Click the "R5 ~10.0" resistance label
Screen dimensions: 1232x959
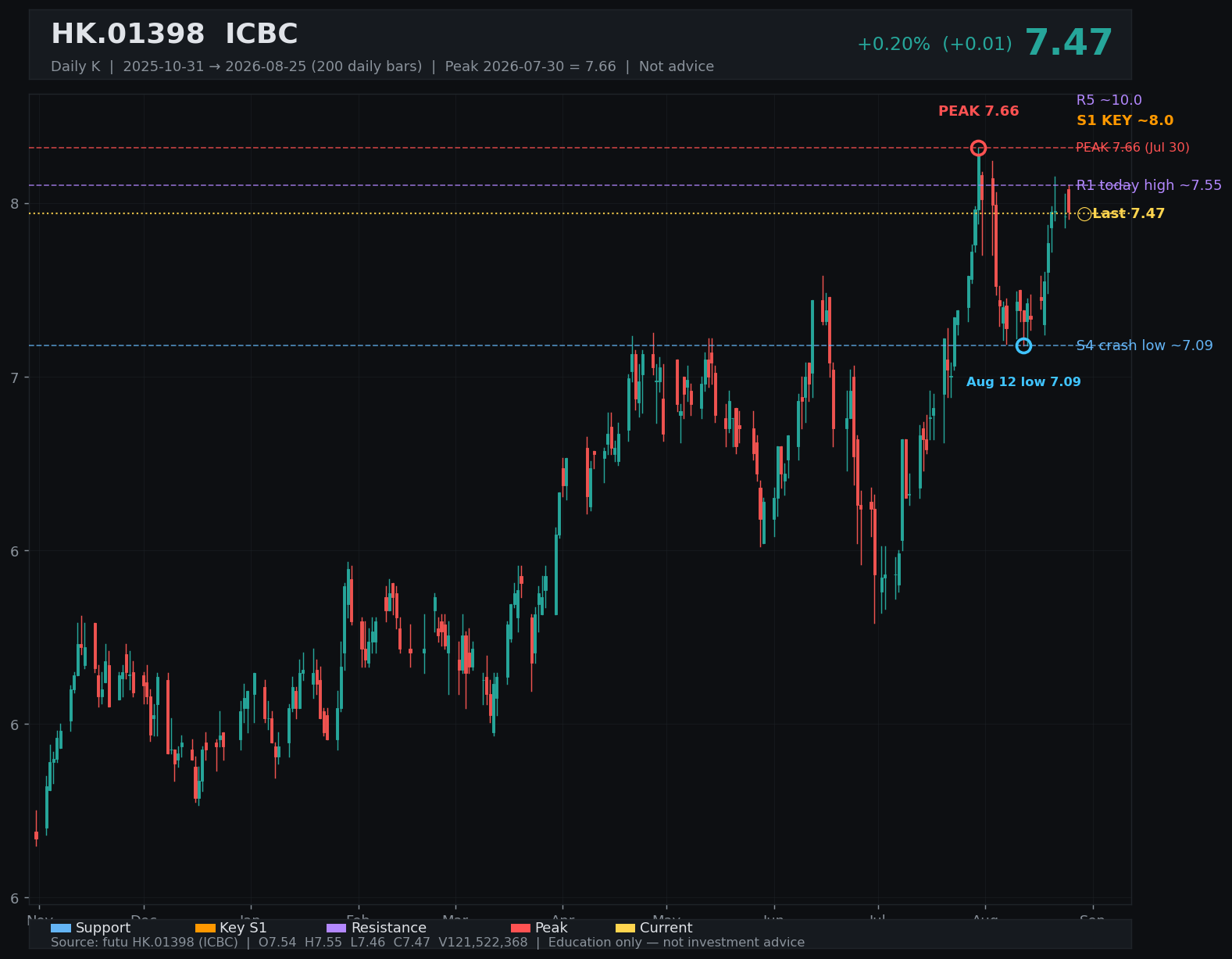coord(1109,100)
